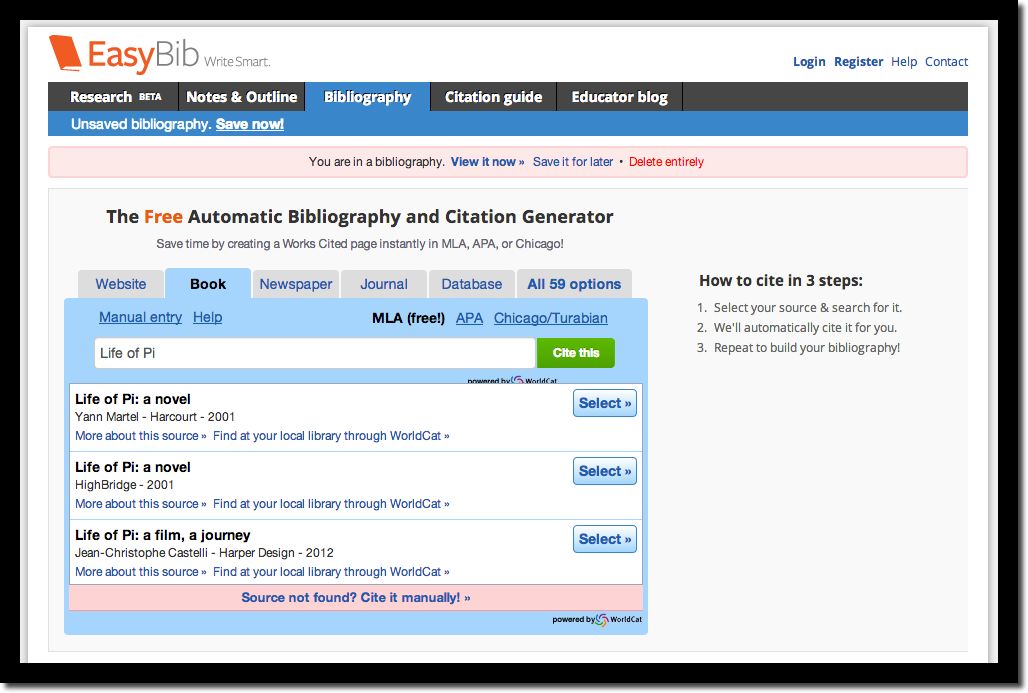Click step Select your source & search for it

tap(808, 307)
